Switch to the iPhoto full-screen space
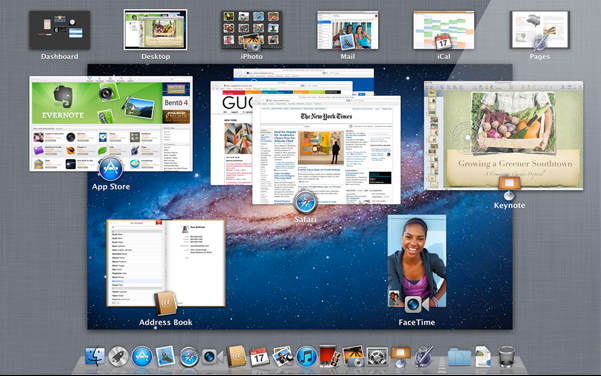601x376 pixels. click(251, 30)
